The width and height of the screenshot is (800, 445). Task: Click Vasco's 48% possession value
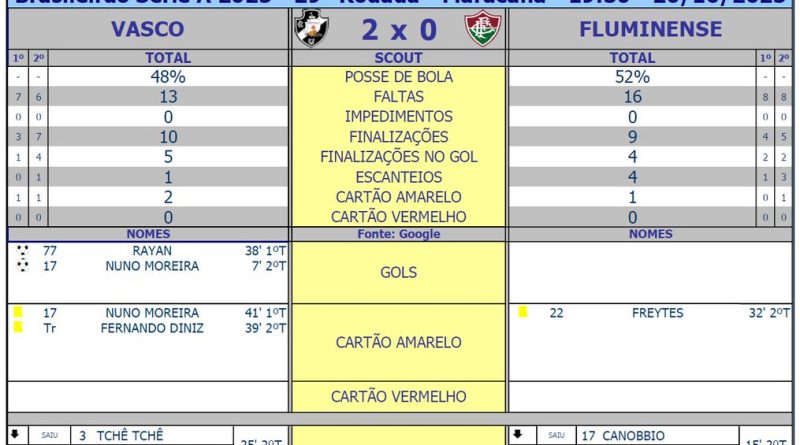168,77
